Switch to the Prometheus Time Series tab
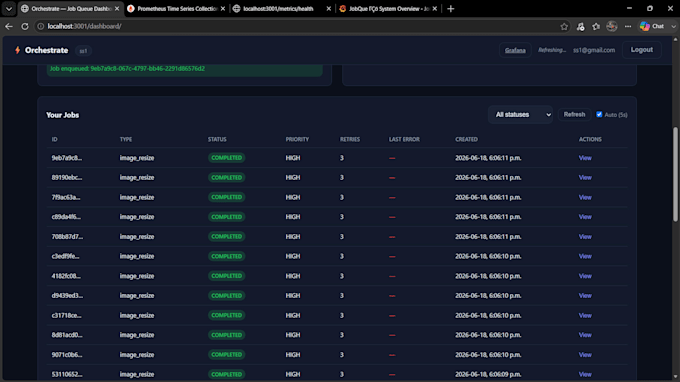The image size is (680, 382). tap(177, 9)
